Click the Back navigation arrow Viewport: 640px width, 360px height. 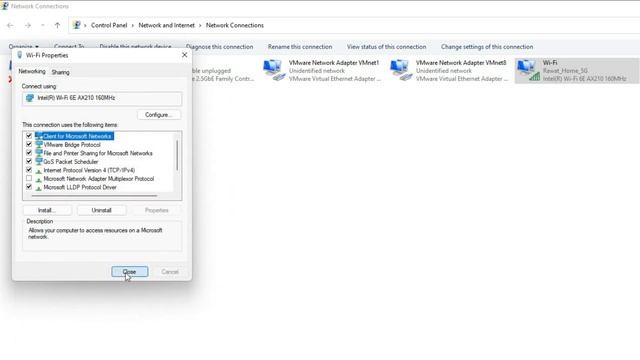pyautogui.click(x=10, y=25)
